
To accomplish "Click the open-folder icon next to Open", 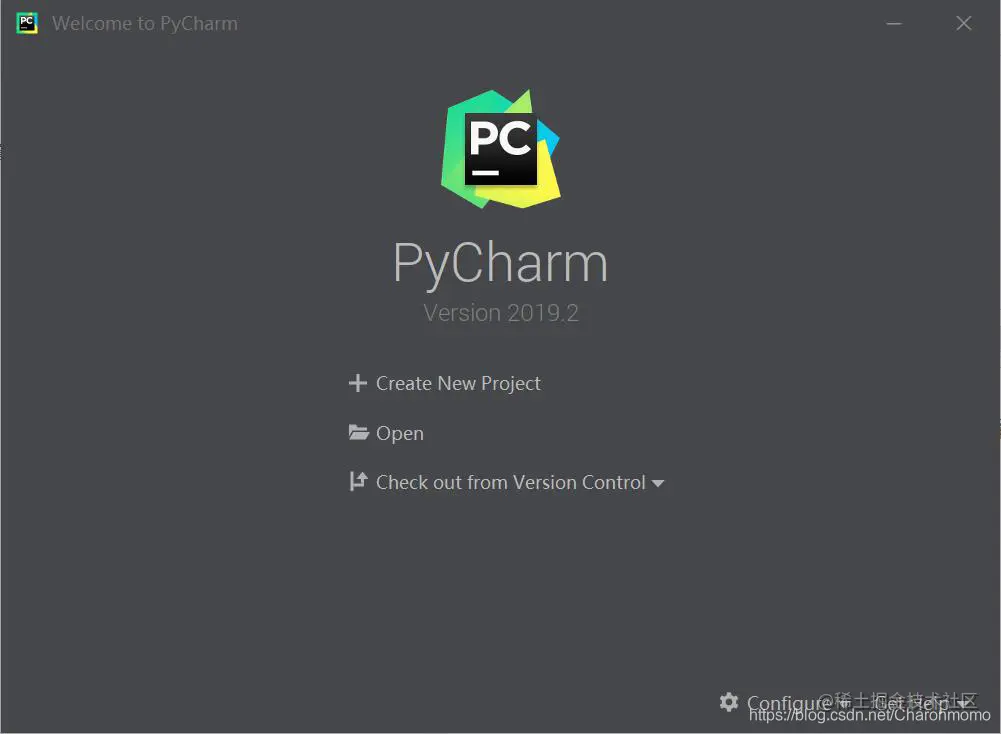I will (359, 433).
